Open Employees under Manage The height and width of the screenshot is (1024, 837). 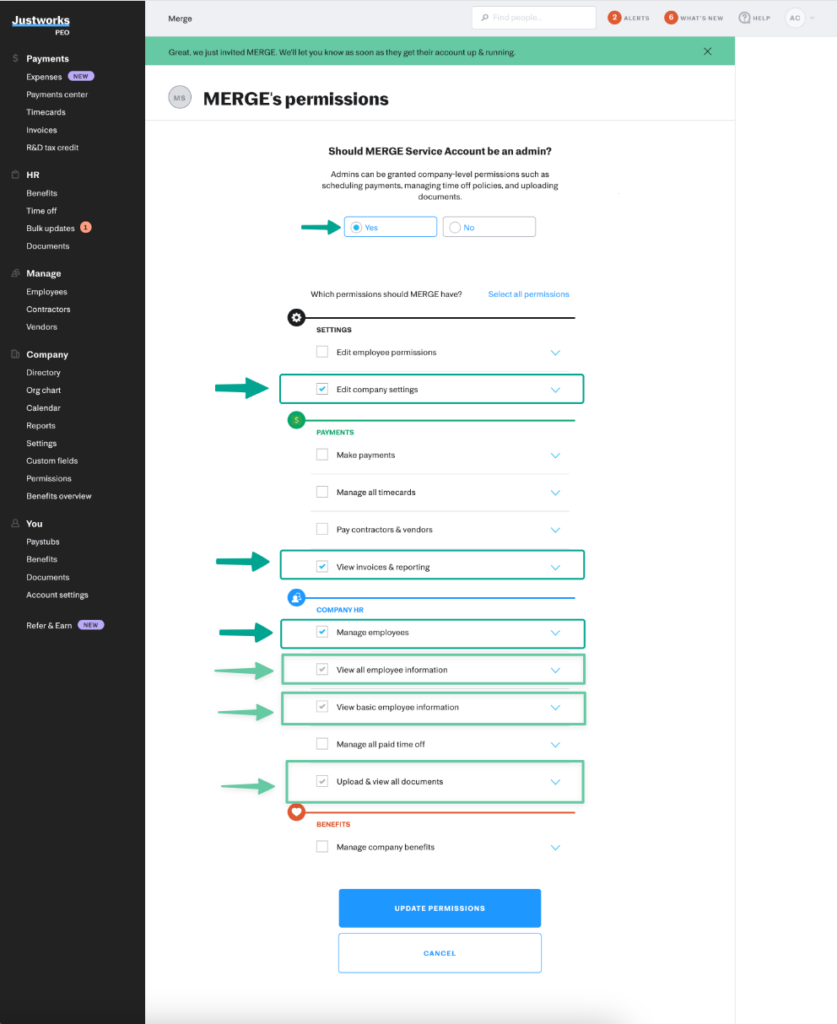click(46, 291)
